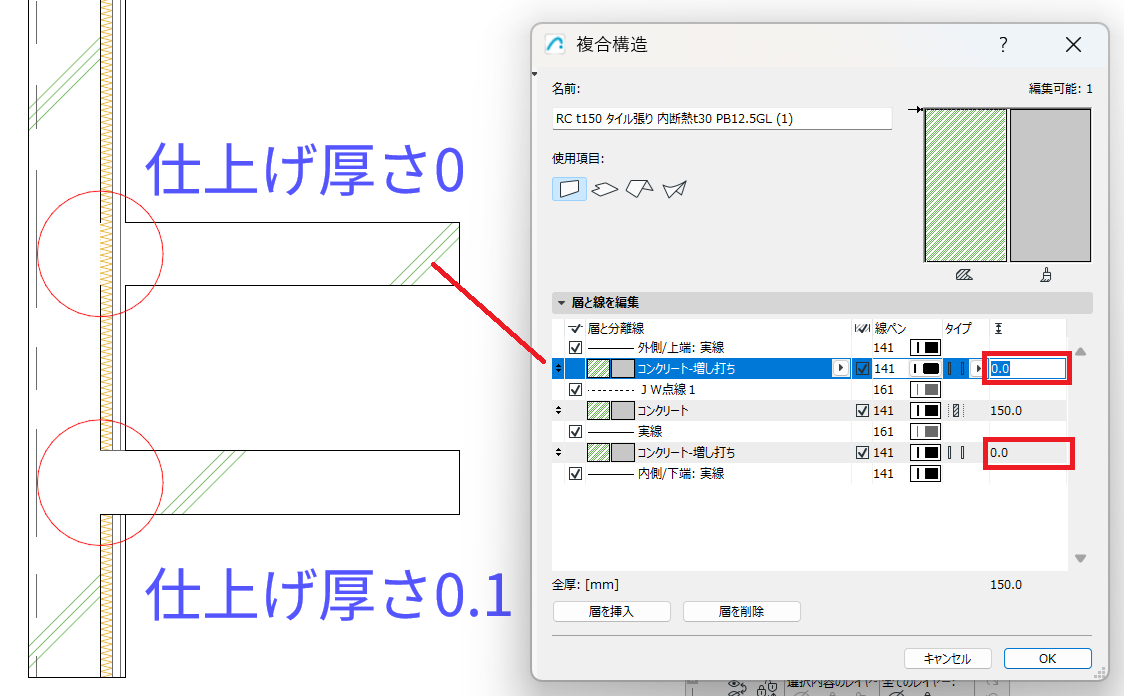Viewport: 1124px width, 696px height.
Task: Click pen number 161 in J W点線 1 row
Action: (883, 389)
